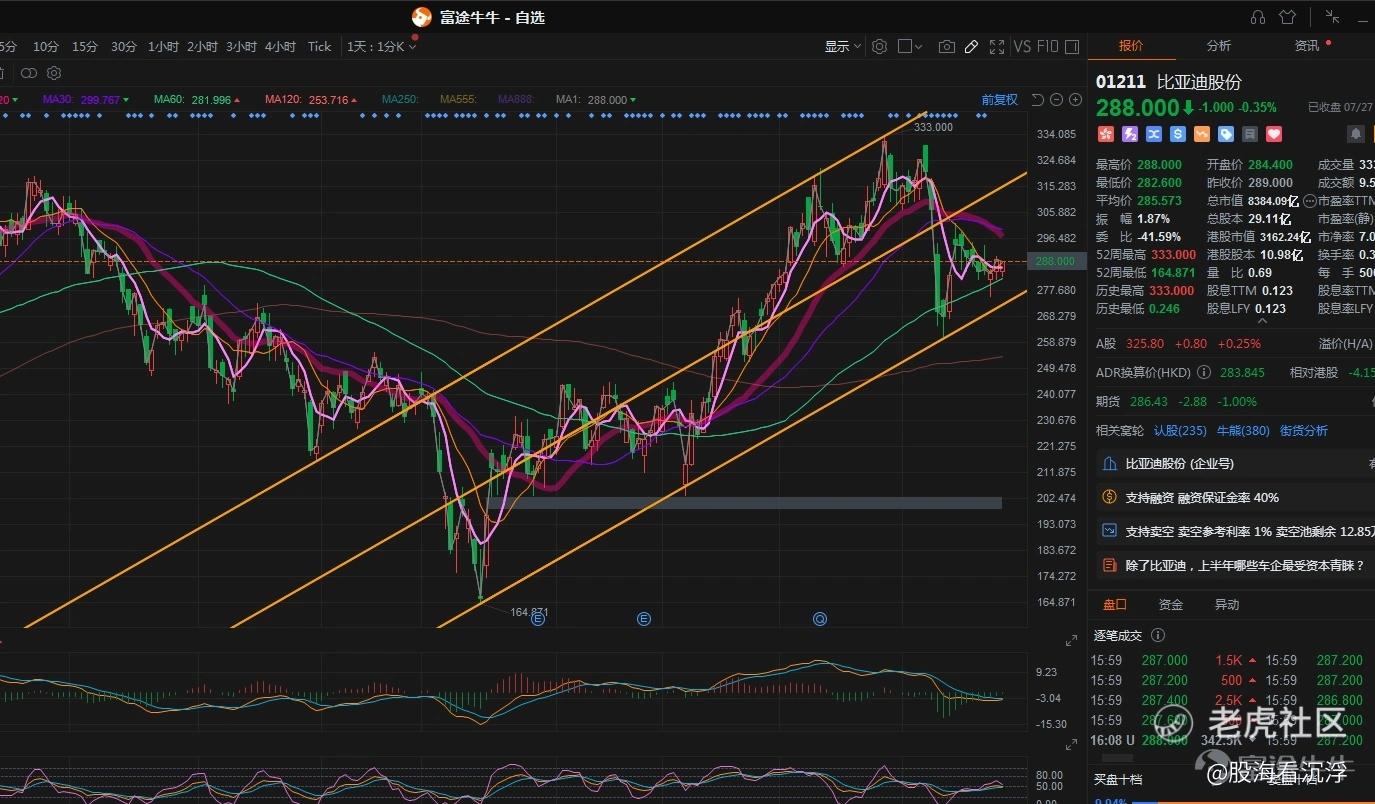Click the gray note list icon
This screenshot has height=804, width=1375.
1250,134
